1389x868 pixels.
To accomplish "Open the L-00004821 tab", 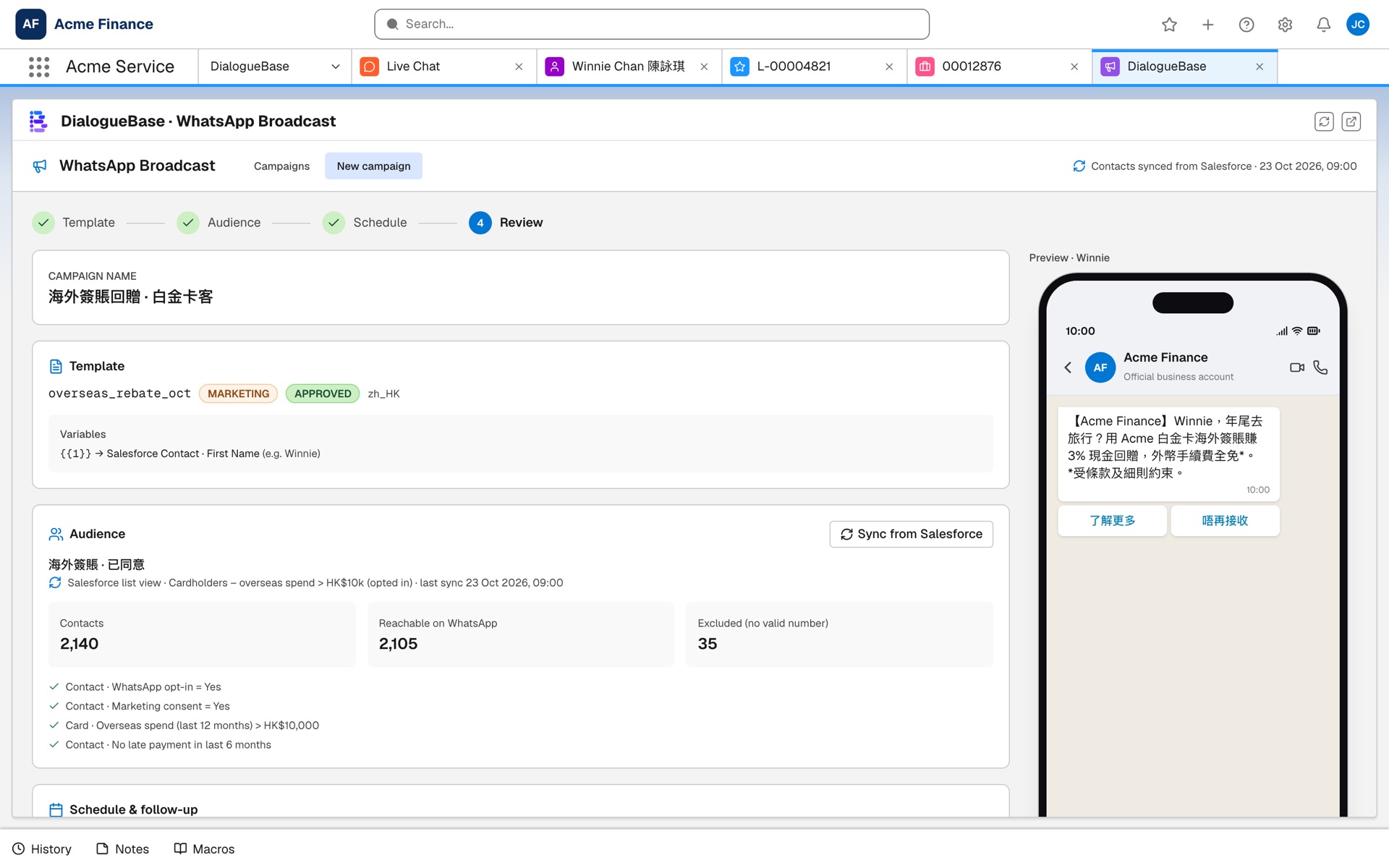I will point(814,67).
